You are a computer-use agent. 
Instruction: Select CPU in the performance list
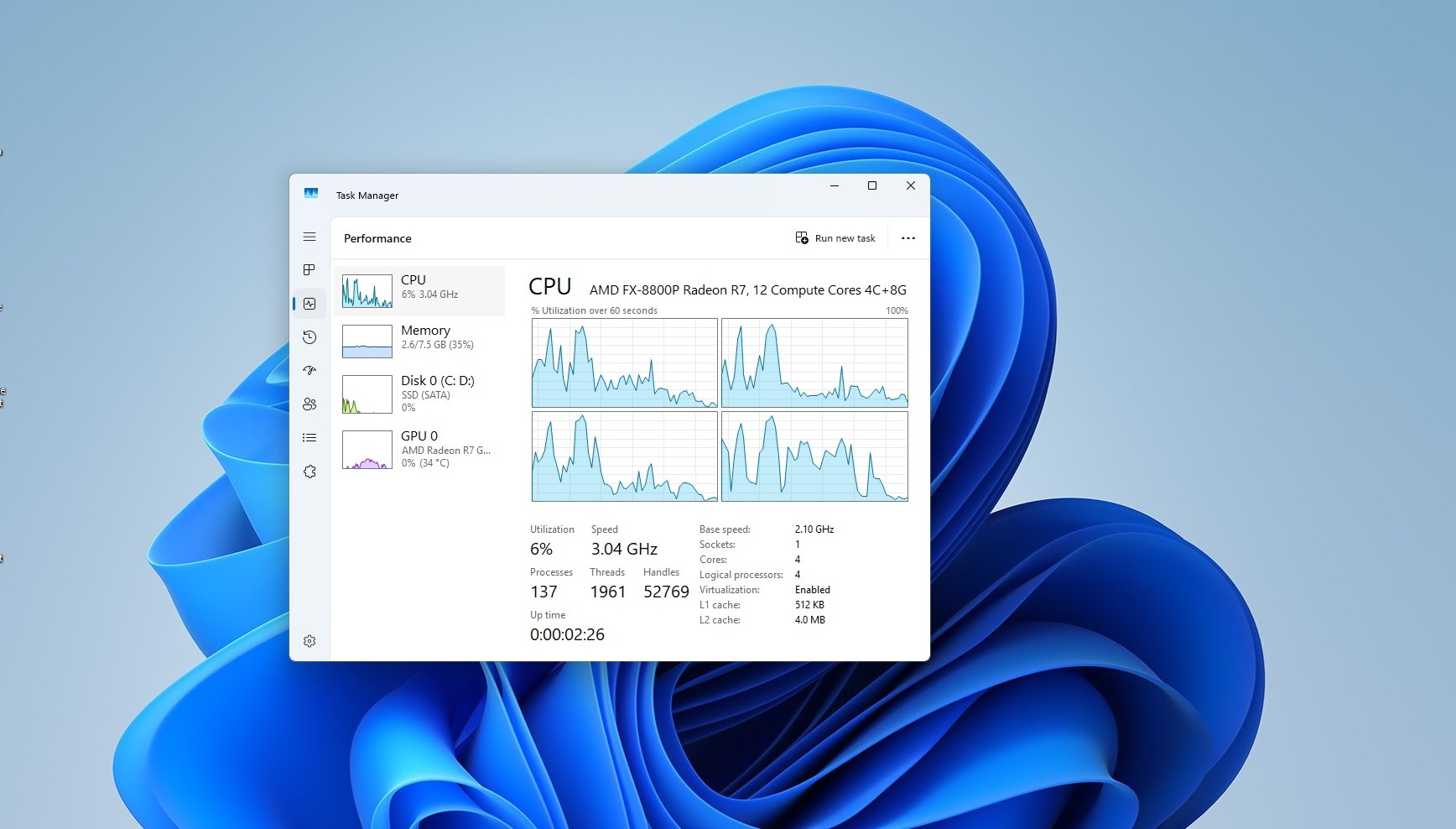(x=419, y=290)
